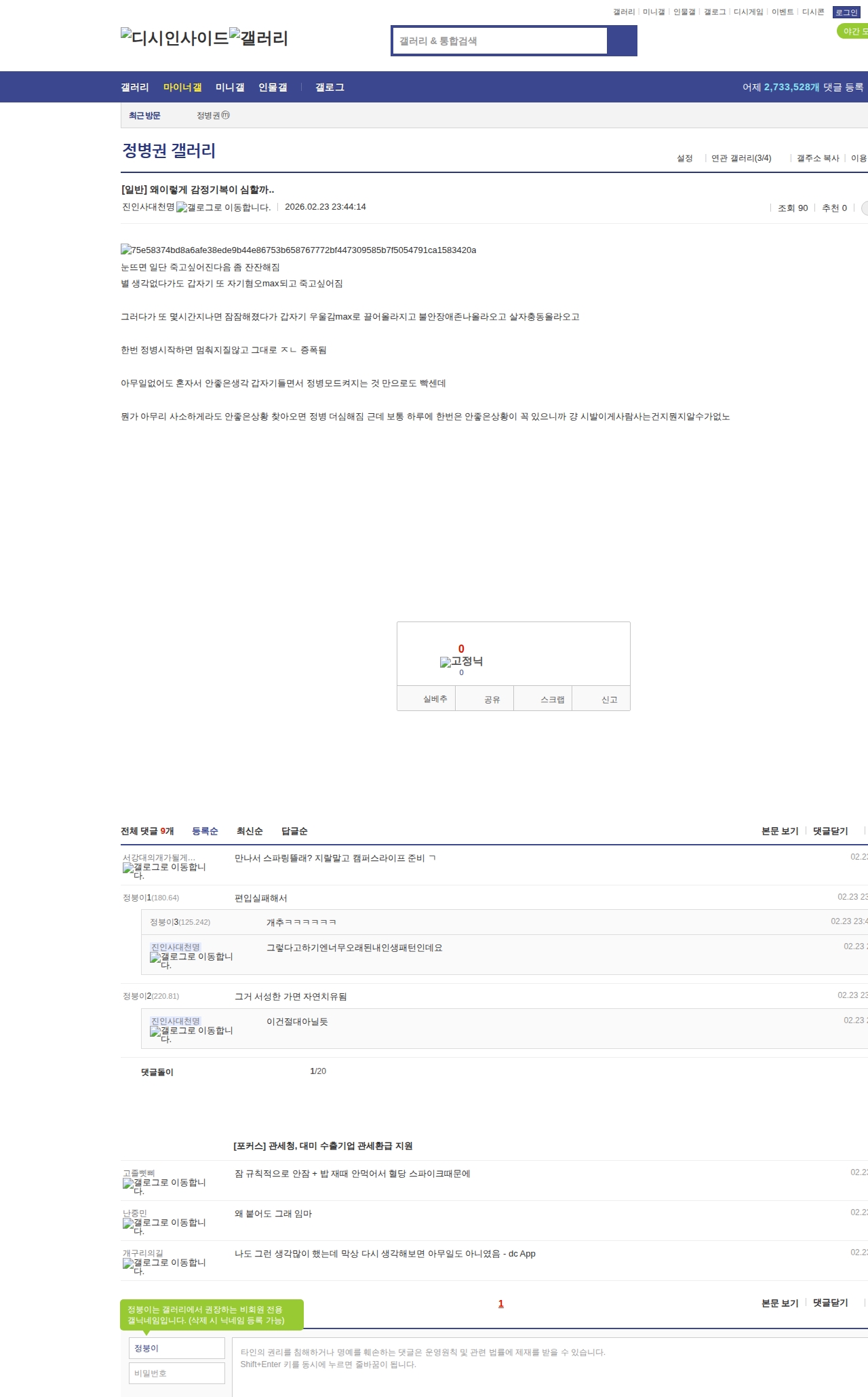
Task: Click commenter name 서강대의개가될게…
Action: (x=159, y=858)
